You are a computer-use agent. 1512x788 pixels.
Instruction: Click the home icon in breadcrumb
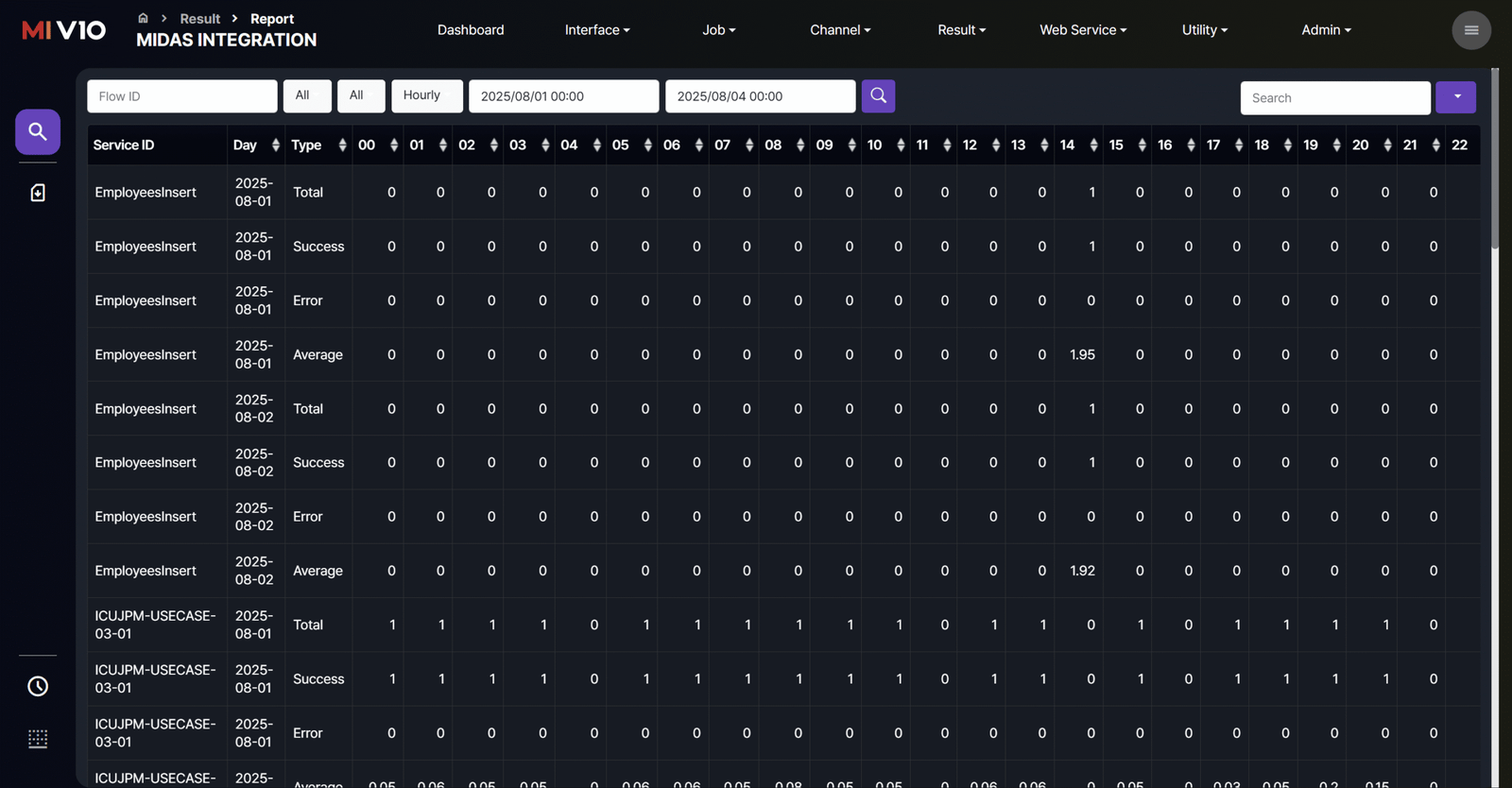point(143,18)
